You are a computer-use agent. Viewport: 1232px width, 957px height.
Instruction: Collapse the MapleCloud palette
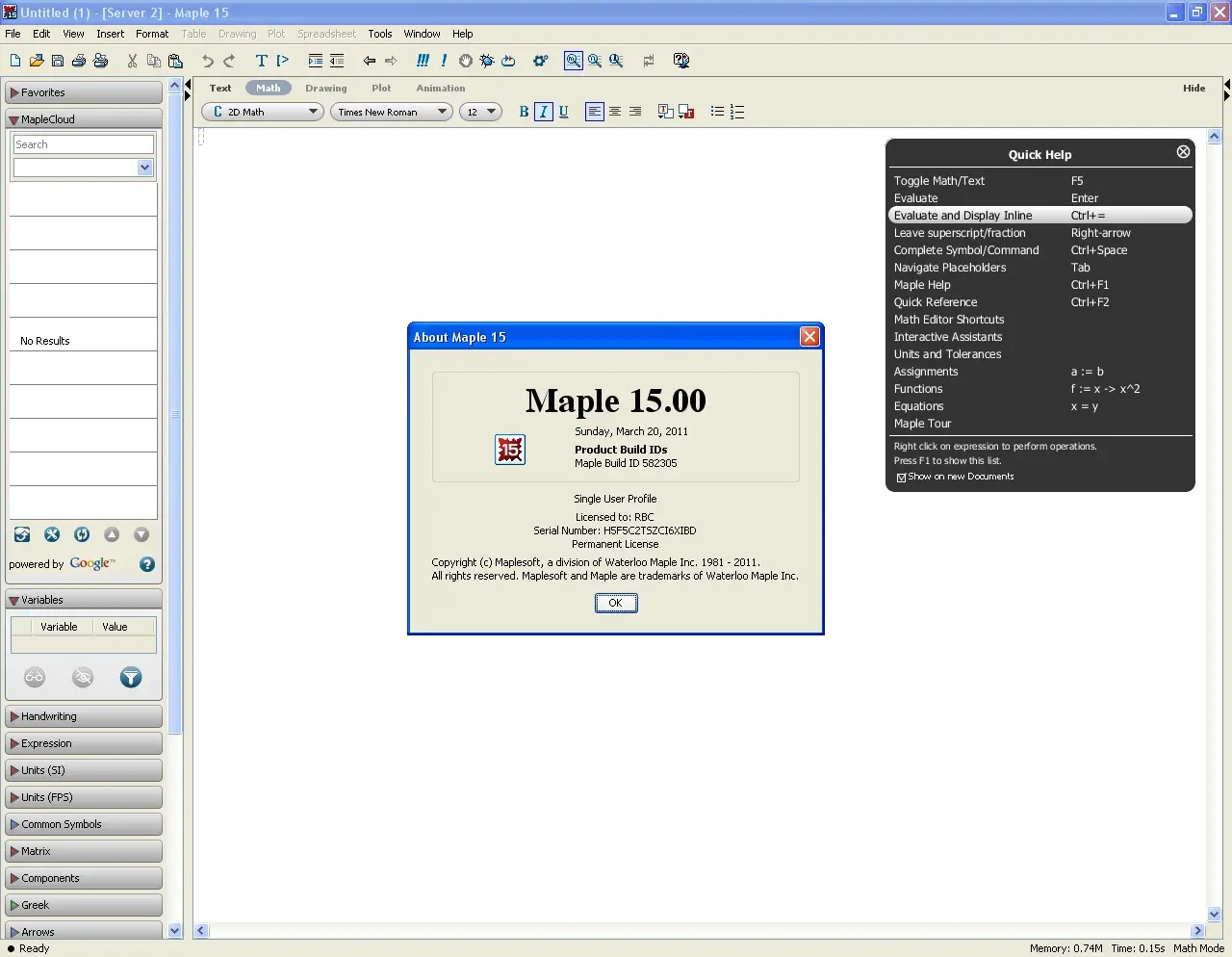click(84, 119)
